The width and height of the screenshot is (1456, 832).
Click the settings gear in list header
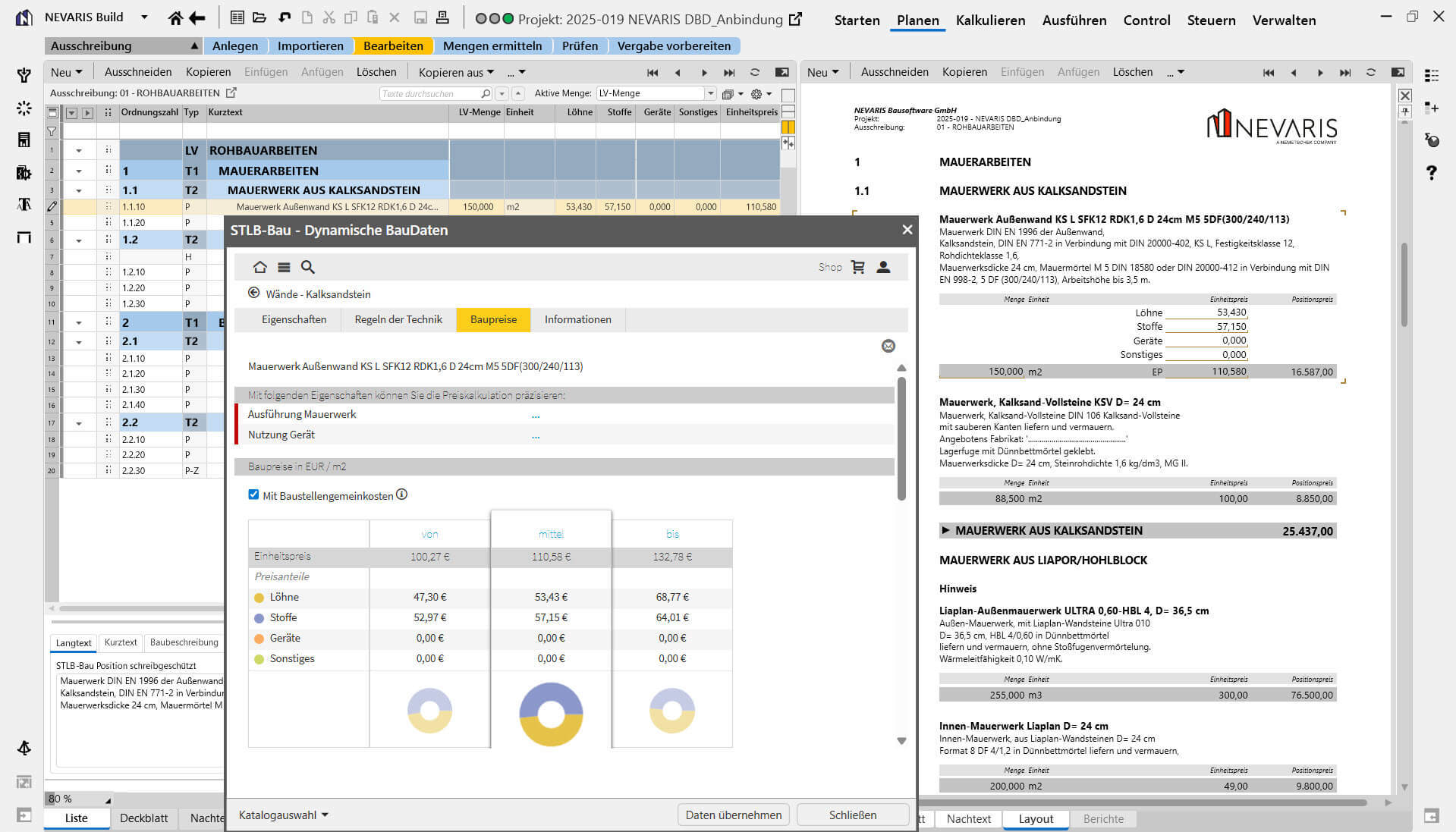(756, 94)
